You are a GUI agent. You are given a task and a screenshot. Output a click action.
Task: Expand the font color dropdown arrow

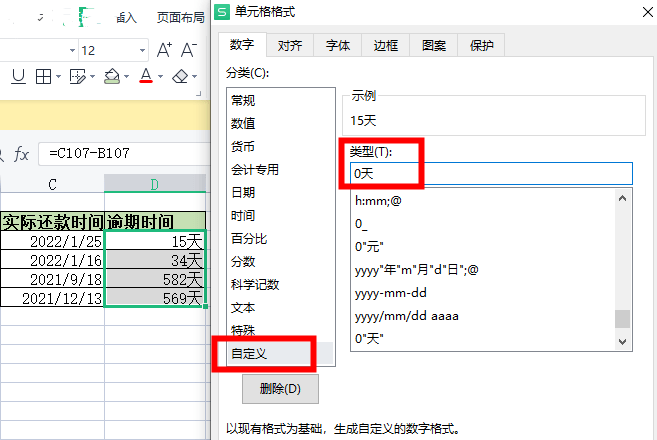click(160, 76)
